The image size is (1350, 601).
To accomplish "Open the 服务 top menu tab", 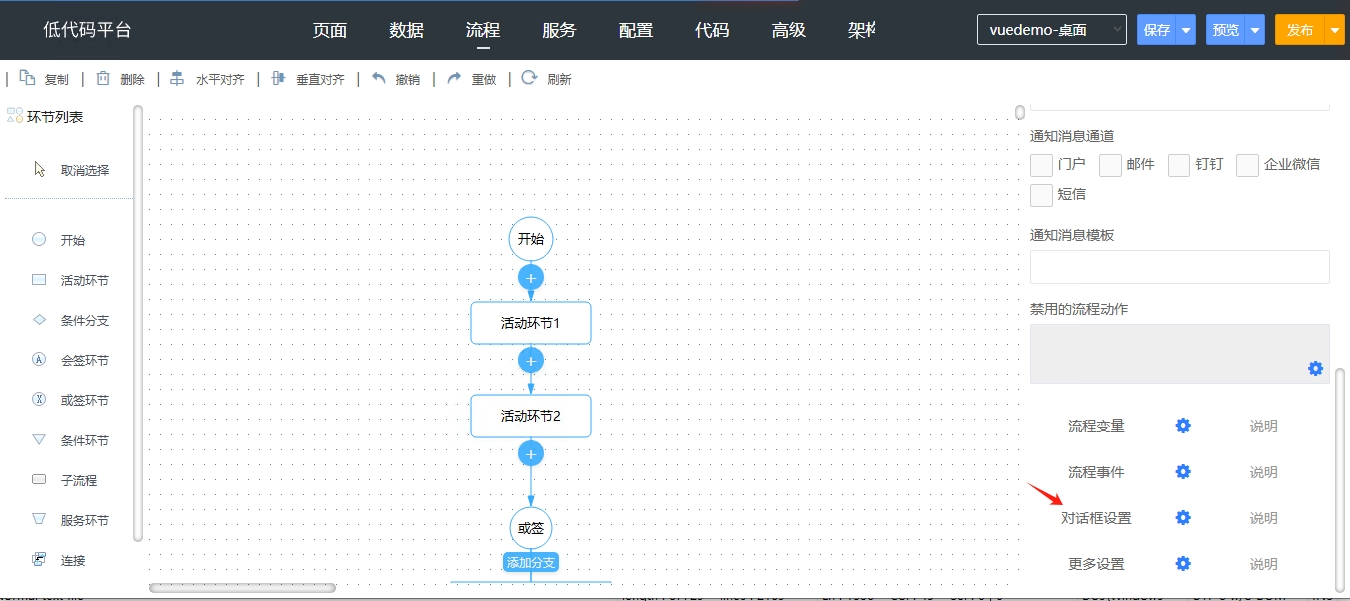I will [559, 30].
